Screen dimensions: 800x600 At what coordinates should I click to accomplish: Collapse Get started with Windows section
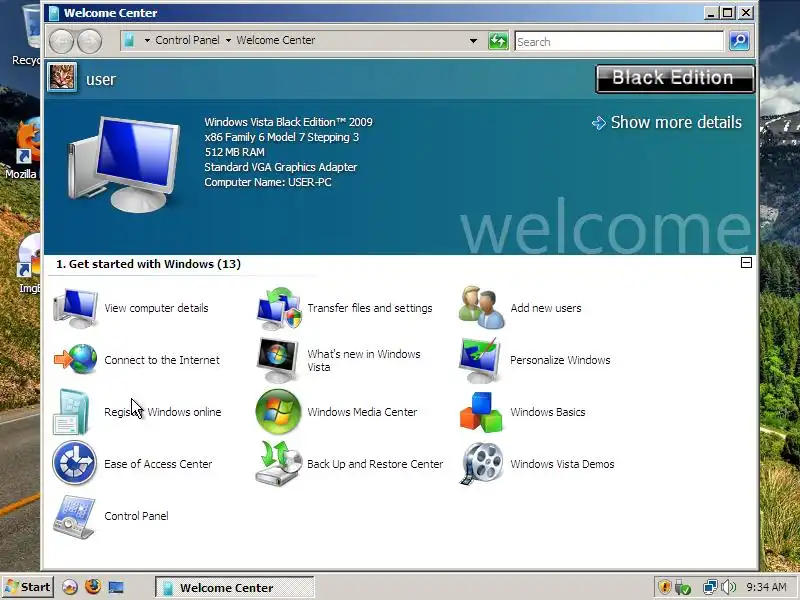click(x=746, y=263)
